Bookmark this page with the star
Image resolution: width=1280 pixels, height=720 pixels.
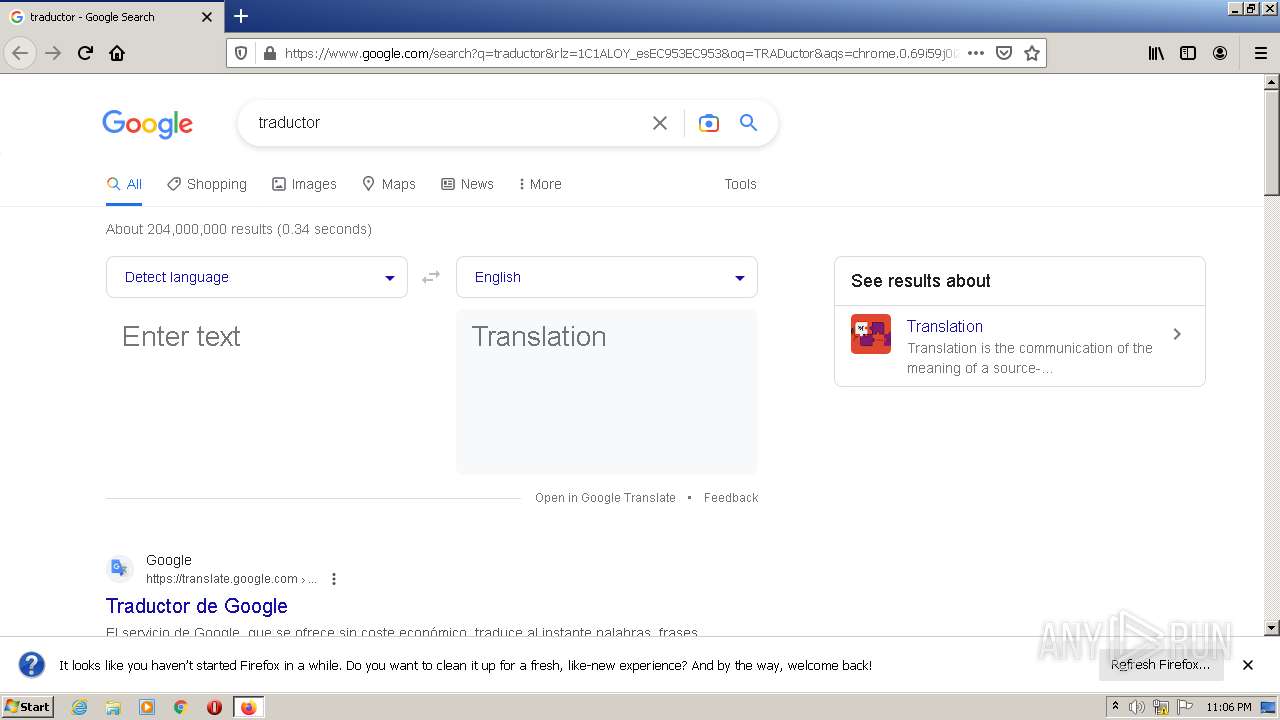[x=1032, y=53]
